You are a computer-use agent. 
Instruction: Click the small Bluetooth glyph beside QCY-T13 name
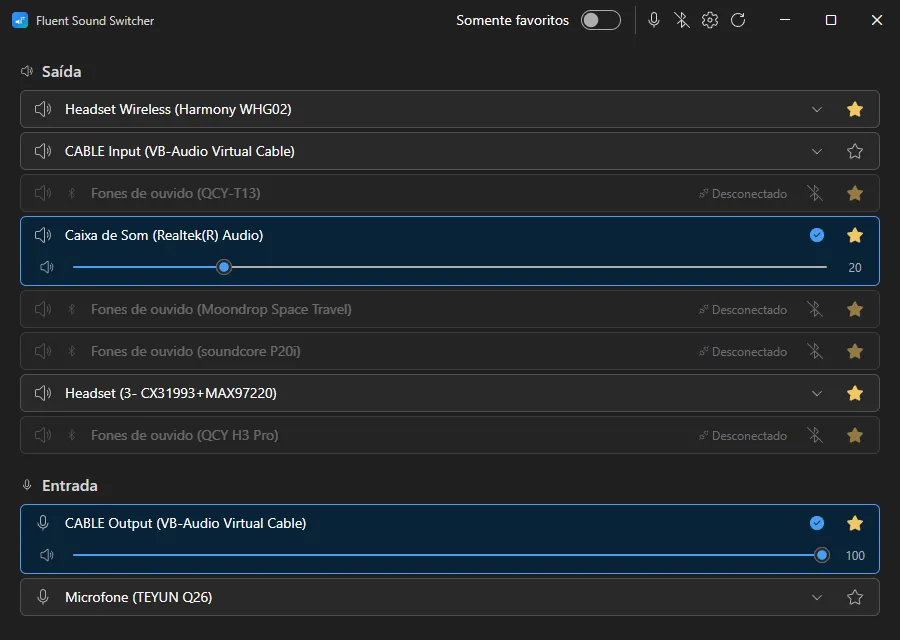coord(72,193)
